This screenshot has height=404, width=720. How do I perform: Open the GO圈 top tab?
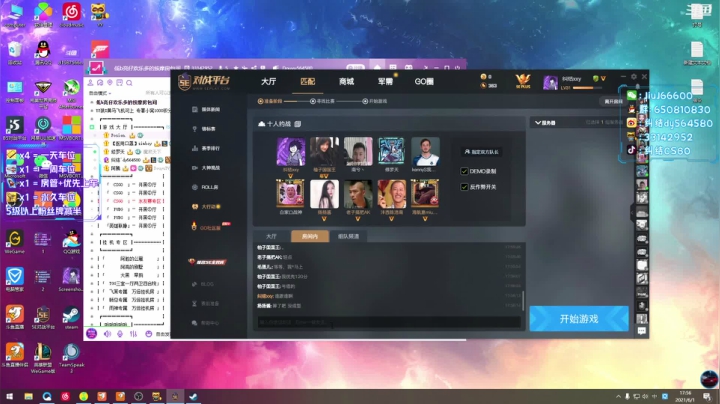(x=424, y=82)
